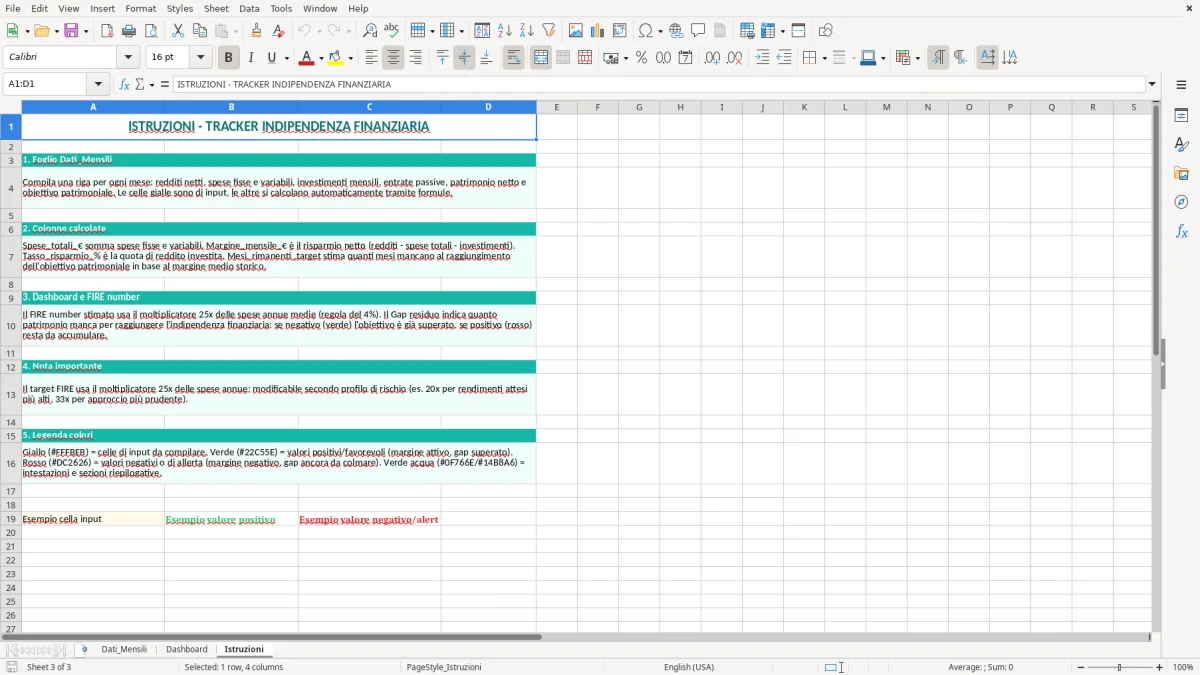Open the sidebar Gallery icon

(x=1181, y=173)
